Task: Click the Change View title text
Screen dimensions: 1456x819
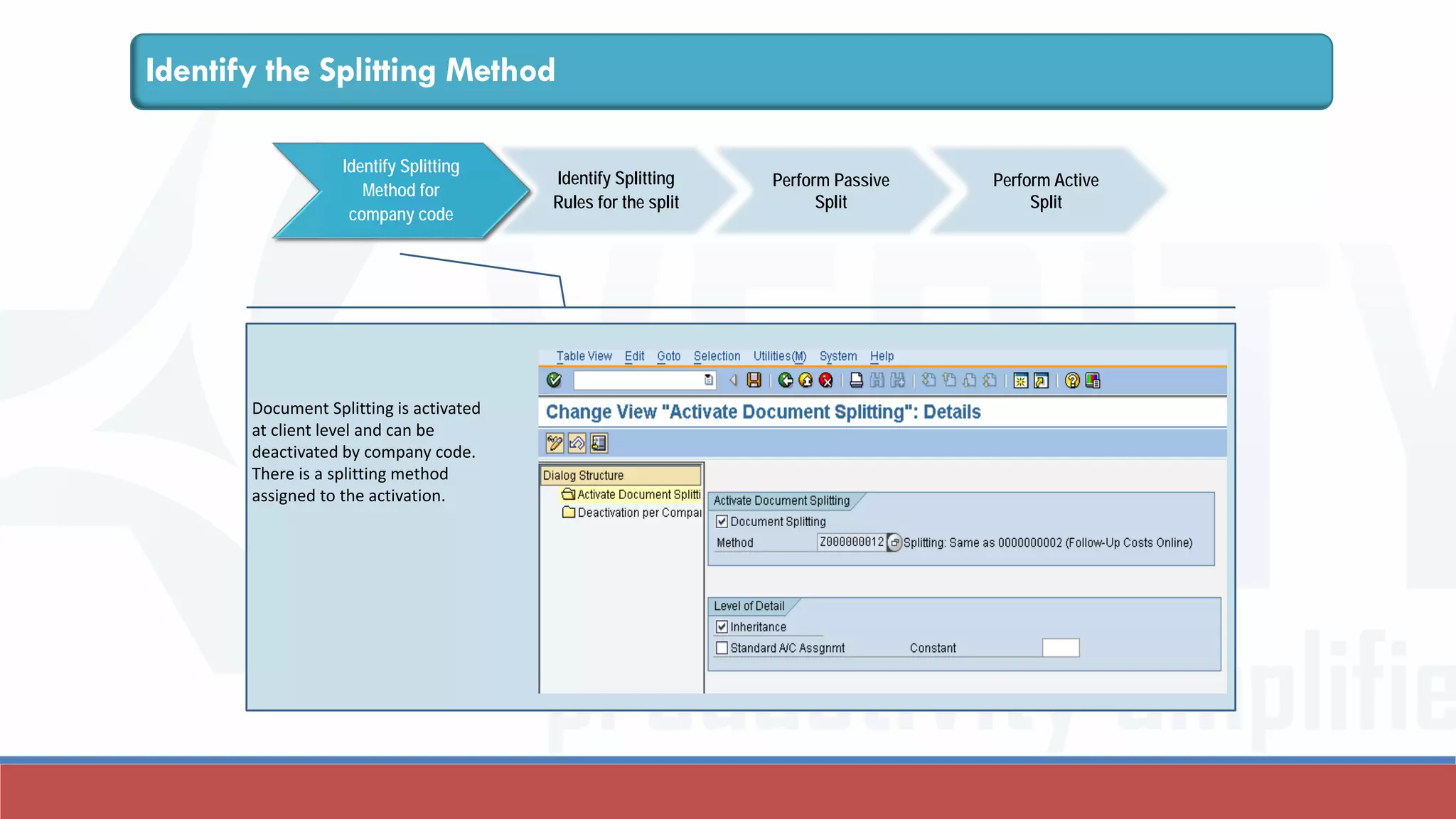Action: click(763, 412)
